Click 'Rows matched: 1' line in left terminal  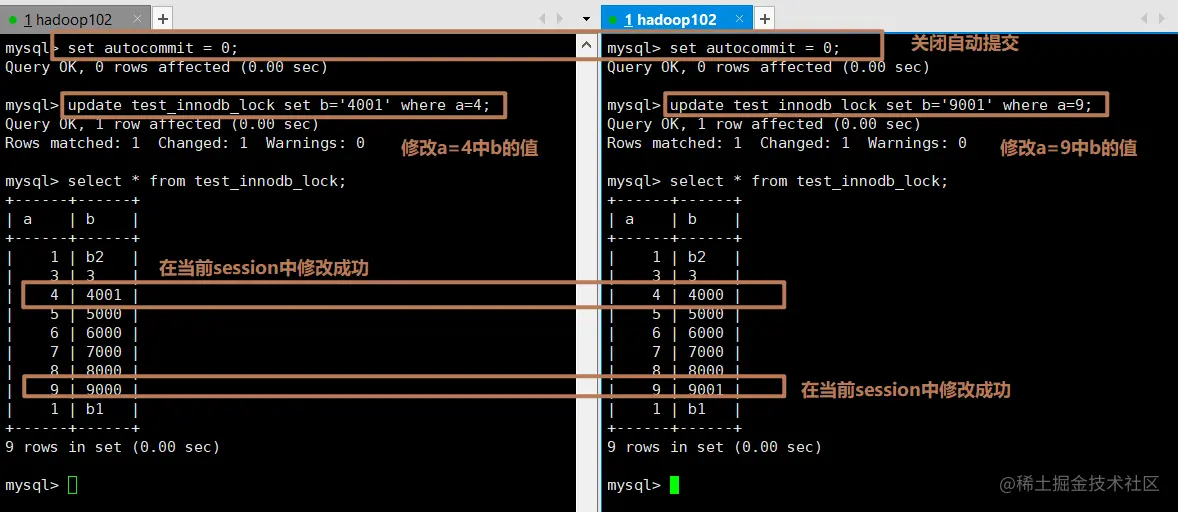[x=185, y=143]
